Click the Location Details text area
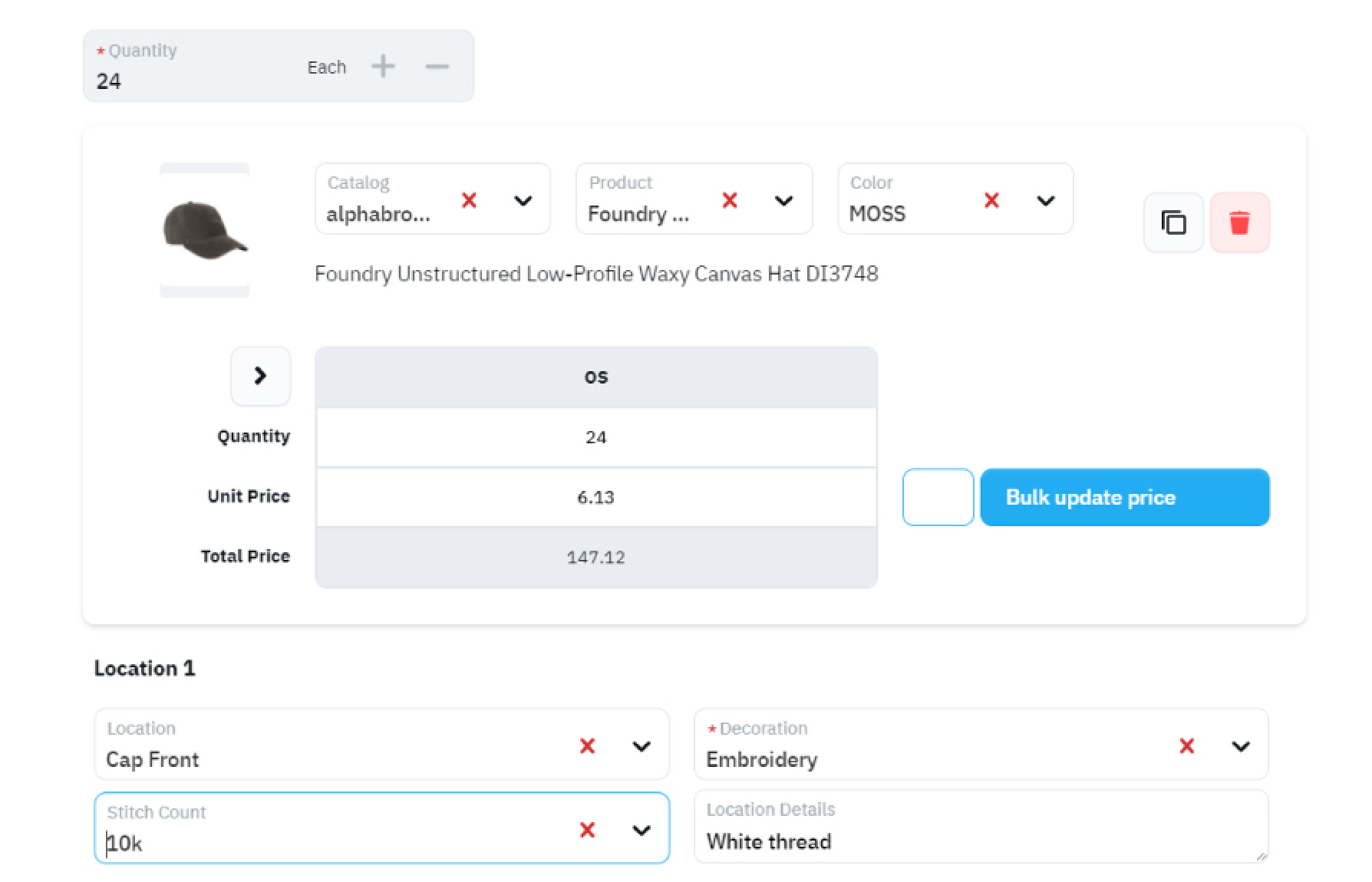The height and width of the screenshot is (882, 1372). coord(981,827)
